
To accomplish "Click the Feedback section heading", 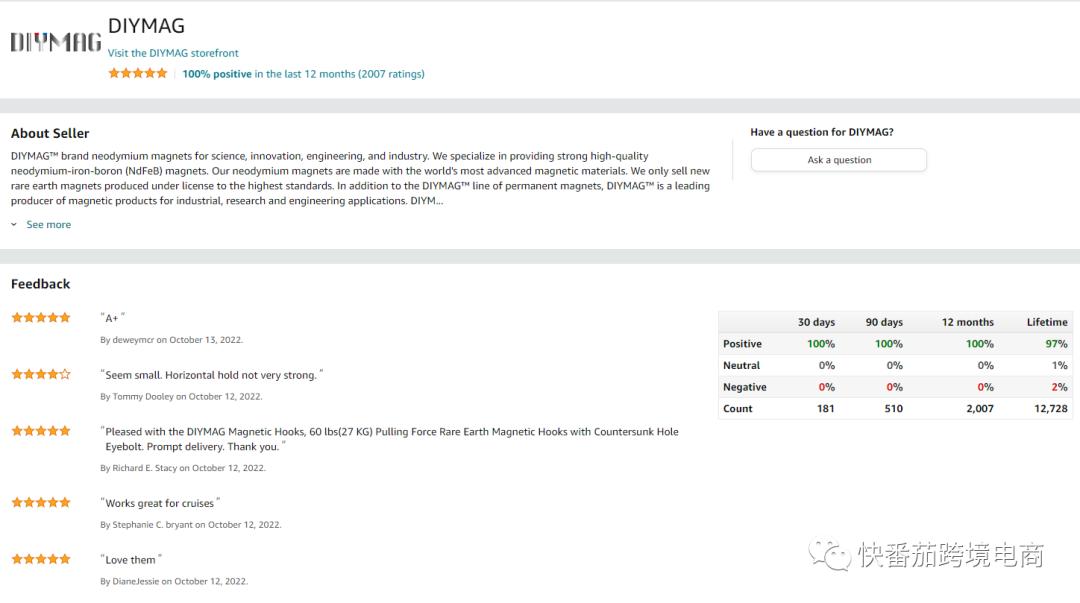I will [x=41, y=284].
